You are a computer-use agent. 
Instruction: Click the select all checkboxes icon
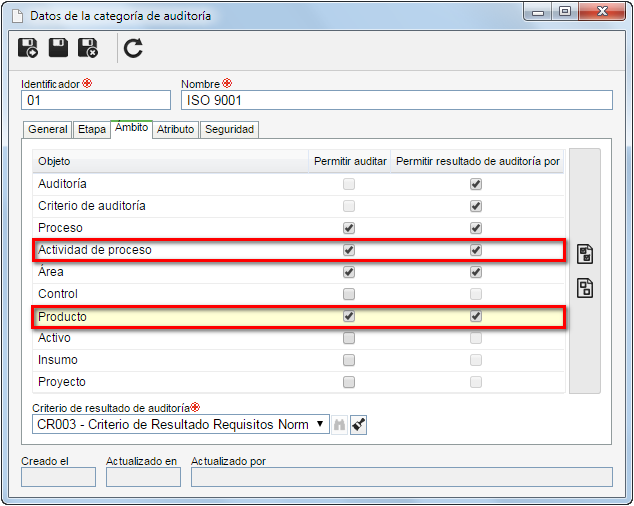pyautogui.click(x=585, y=254)
